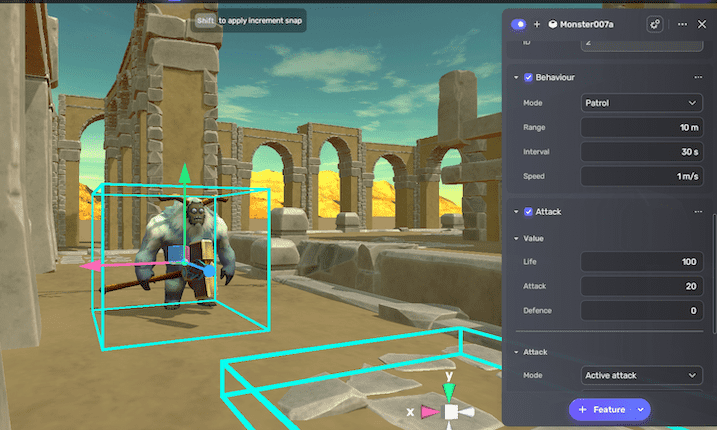Toggle the Monster007a active switch
This screenshot has width=717, height=430.
(x=518, y=23)
